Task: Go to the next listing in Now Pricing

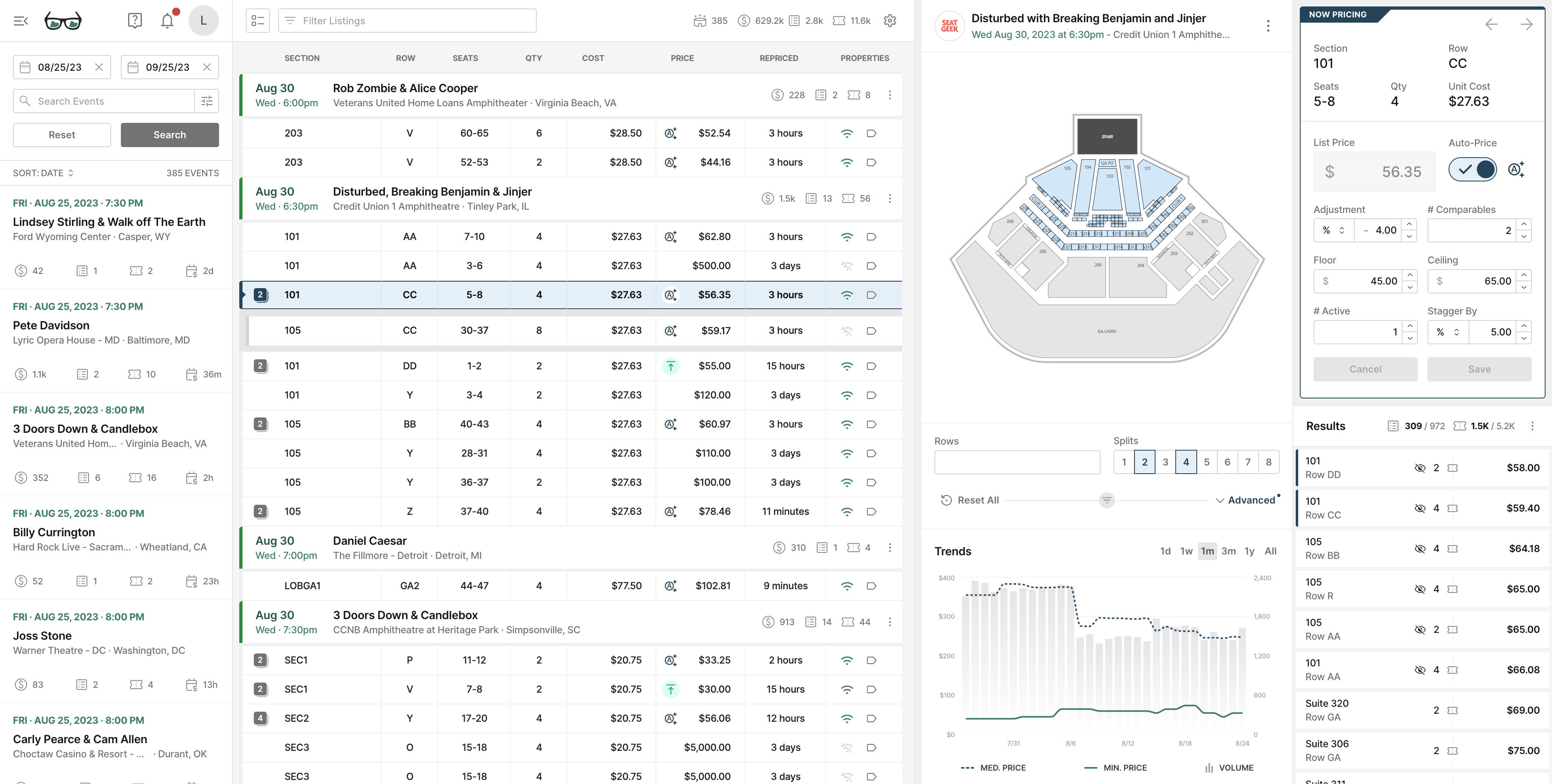Action: point(1526,24)
